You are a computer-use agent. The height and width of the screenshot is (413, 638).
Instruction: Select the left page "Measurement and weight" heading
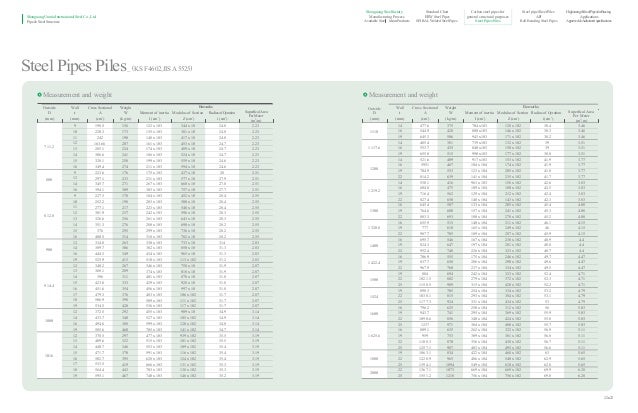(x=77, y=94)
